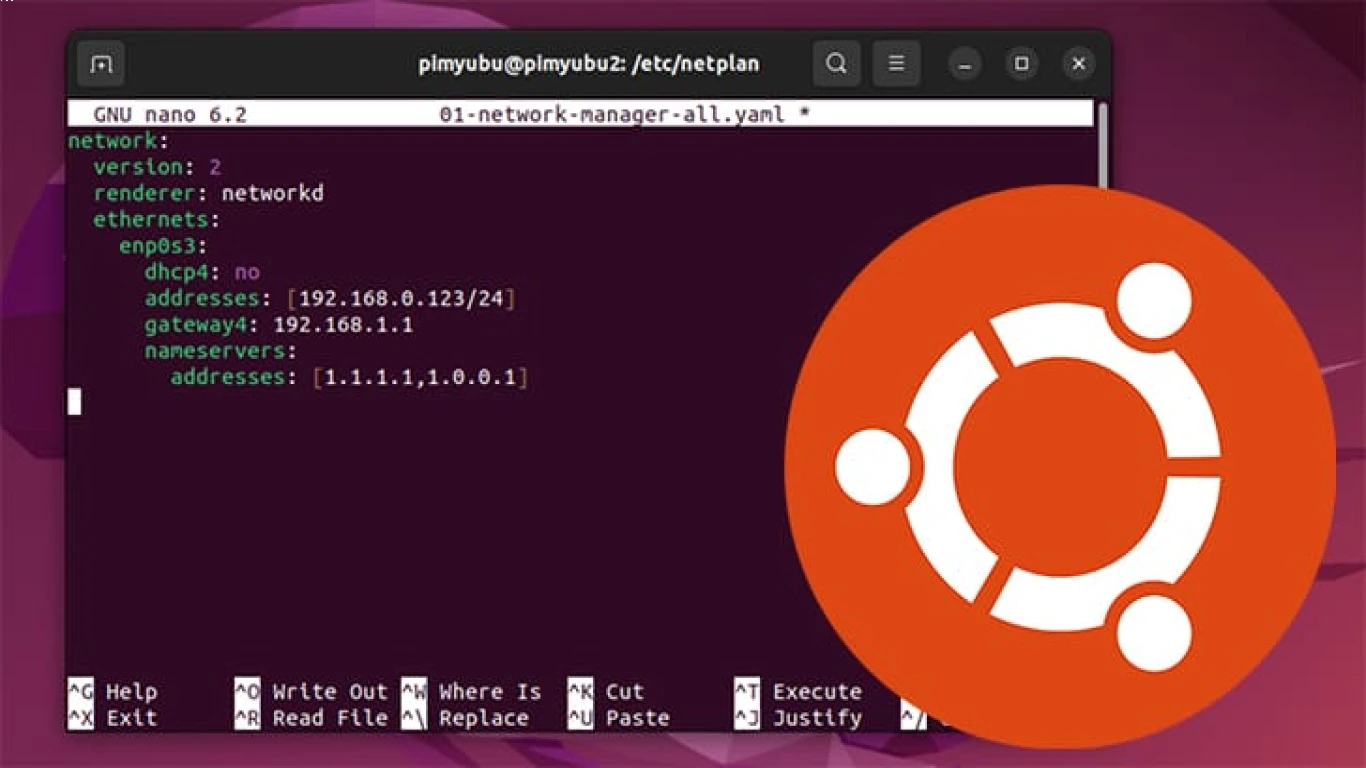Screen dimensions: 1366x768
Task: Click the 'version: 2' line
Action: [x=157, y=167]
